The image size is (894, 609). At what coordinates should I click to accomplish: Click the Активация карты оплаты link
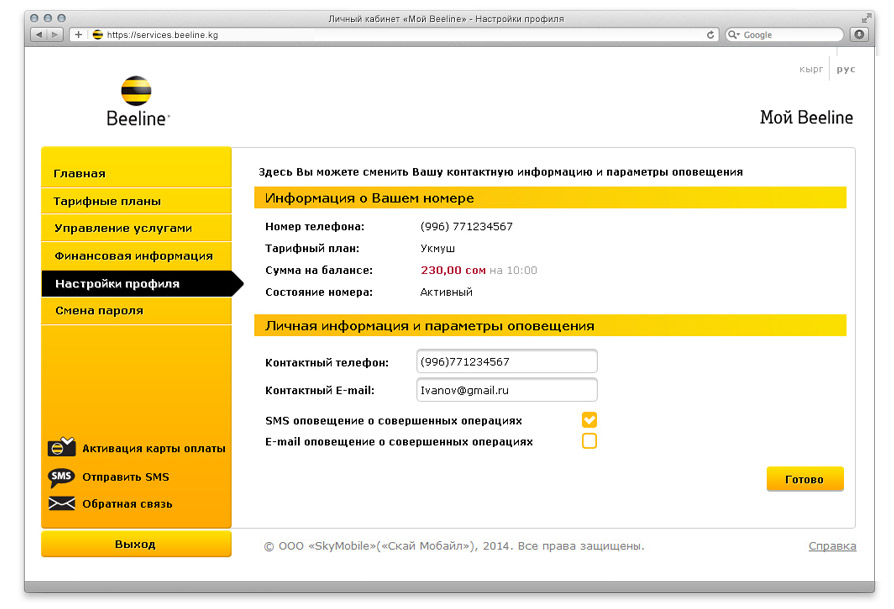click(x=154, y=448)
